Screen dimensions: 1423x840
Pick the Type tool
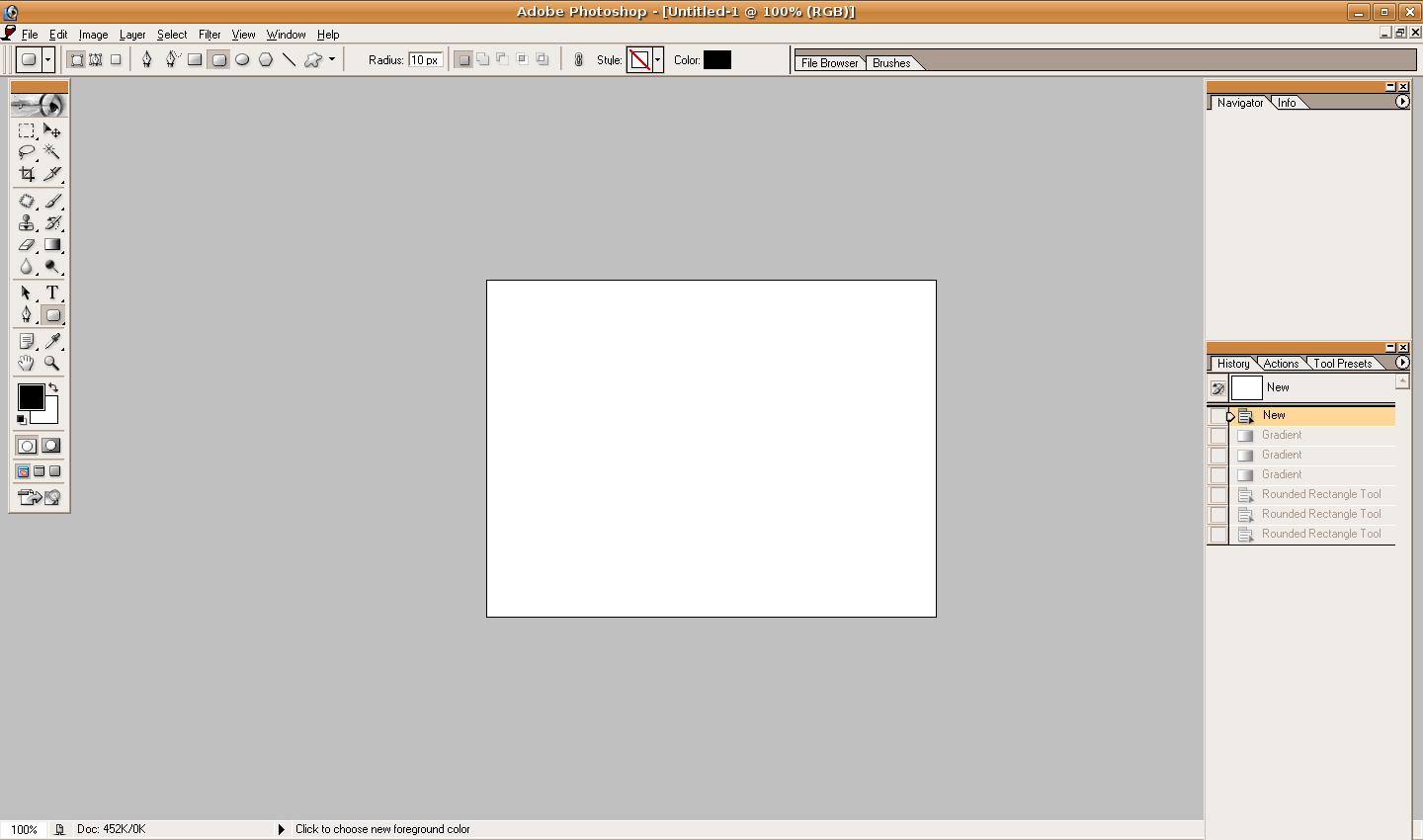(x=52, y=293)
